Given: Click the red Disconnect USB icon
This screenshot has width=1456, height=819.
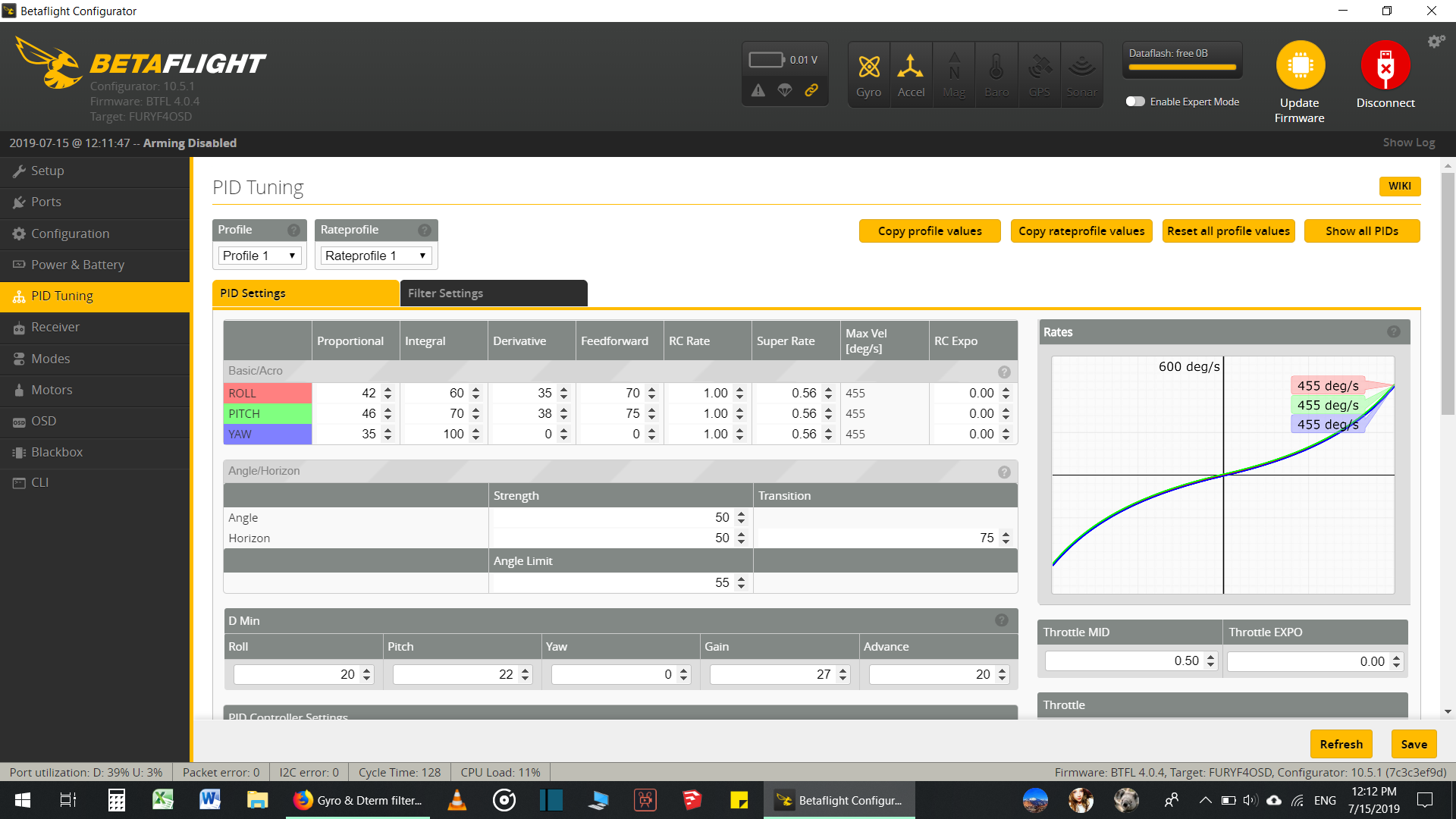Looking at the screenshot, I should point(1385,65).
